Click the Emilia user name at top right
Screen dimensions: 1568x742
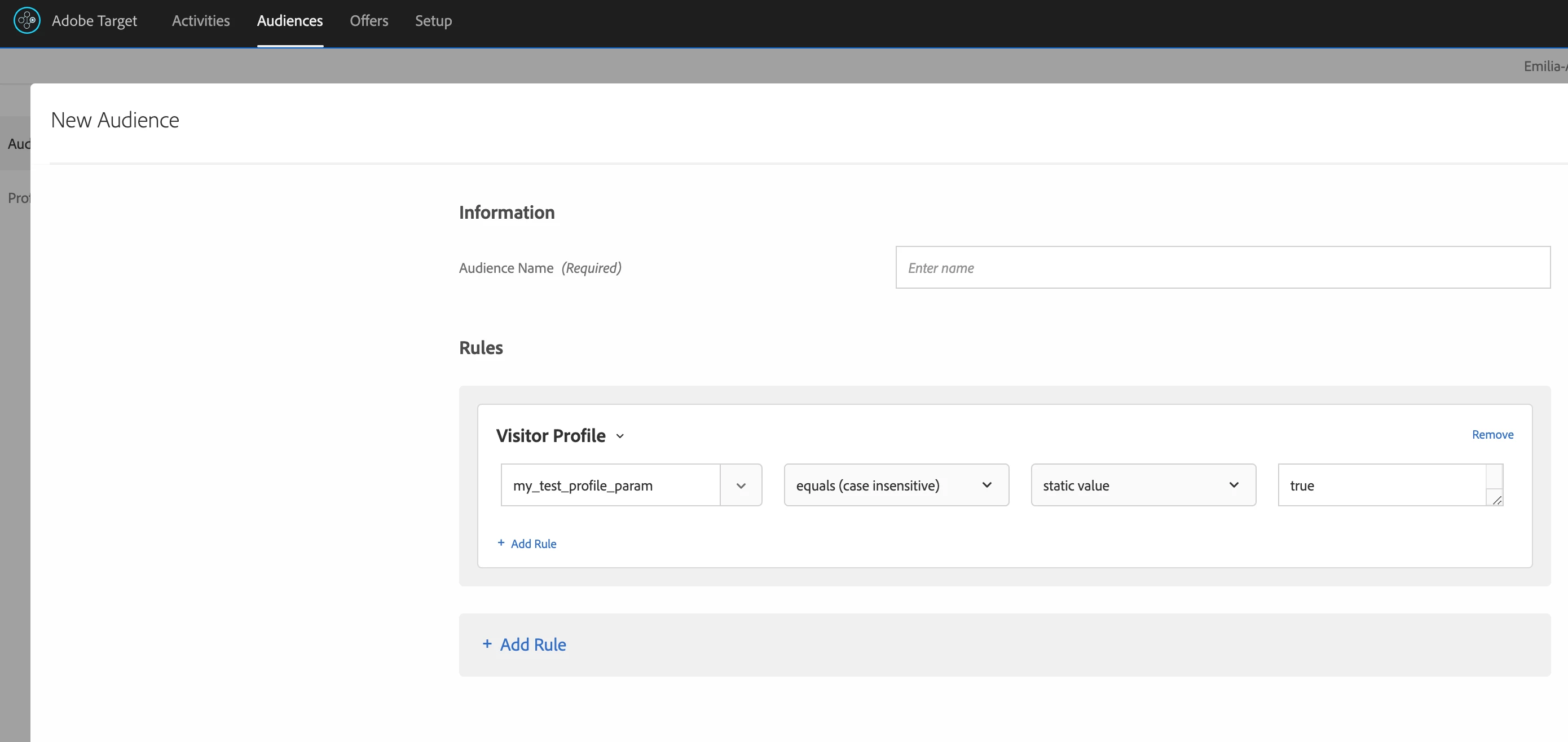tap(1544, 66)
